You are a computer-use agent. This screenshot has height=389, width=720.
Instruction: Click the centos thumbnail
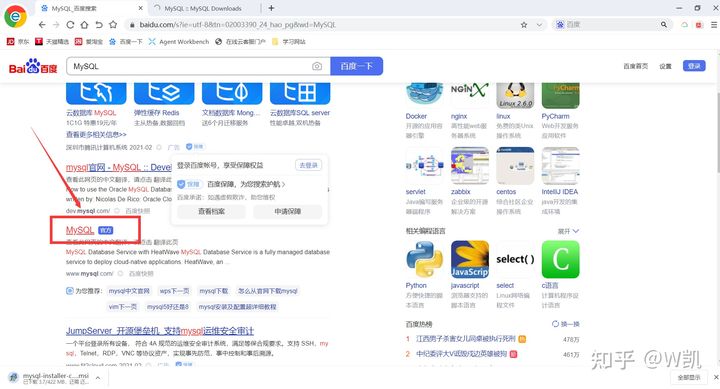point(515,166)
